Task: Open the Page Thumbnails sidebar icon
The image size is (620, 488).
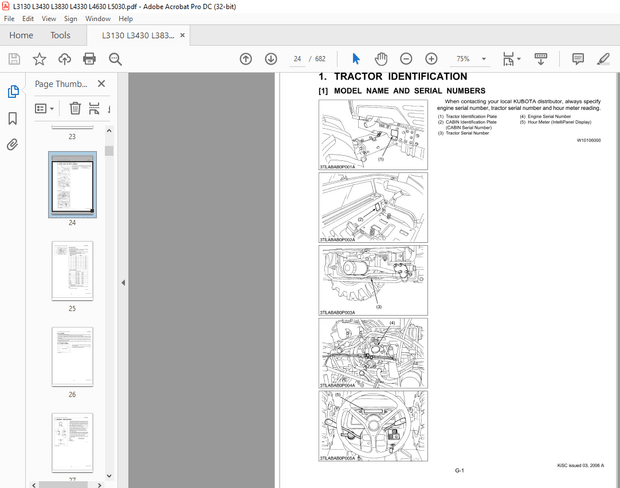Action: click(x=13, y=91)
